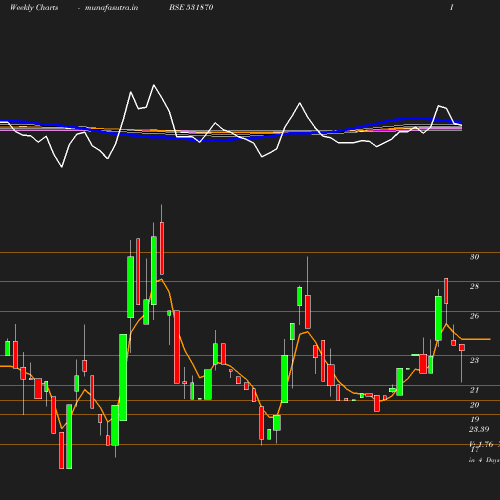Select the 'munafasutra.in' text
The height and width of the screenshot is (500, 500).
(111, 8)
